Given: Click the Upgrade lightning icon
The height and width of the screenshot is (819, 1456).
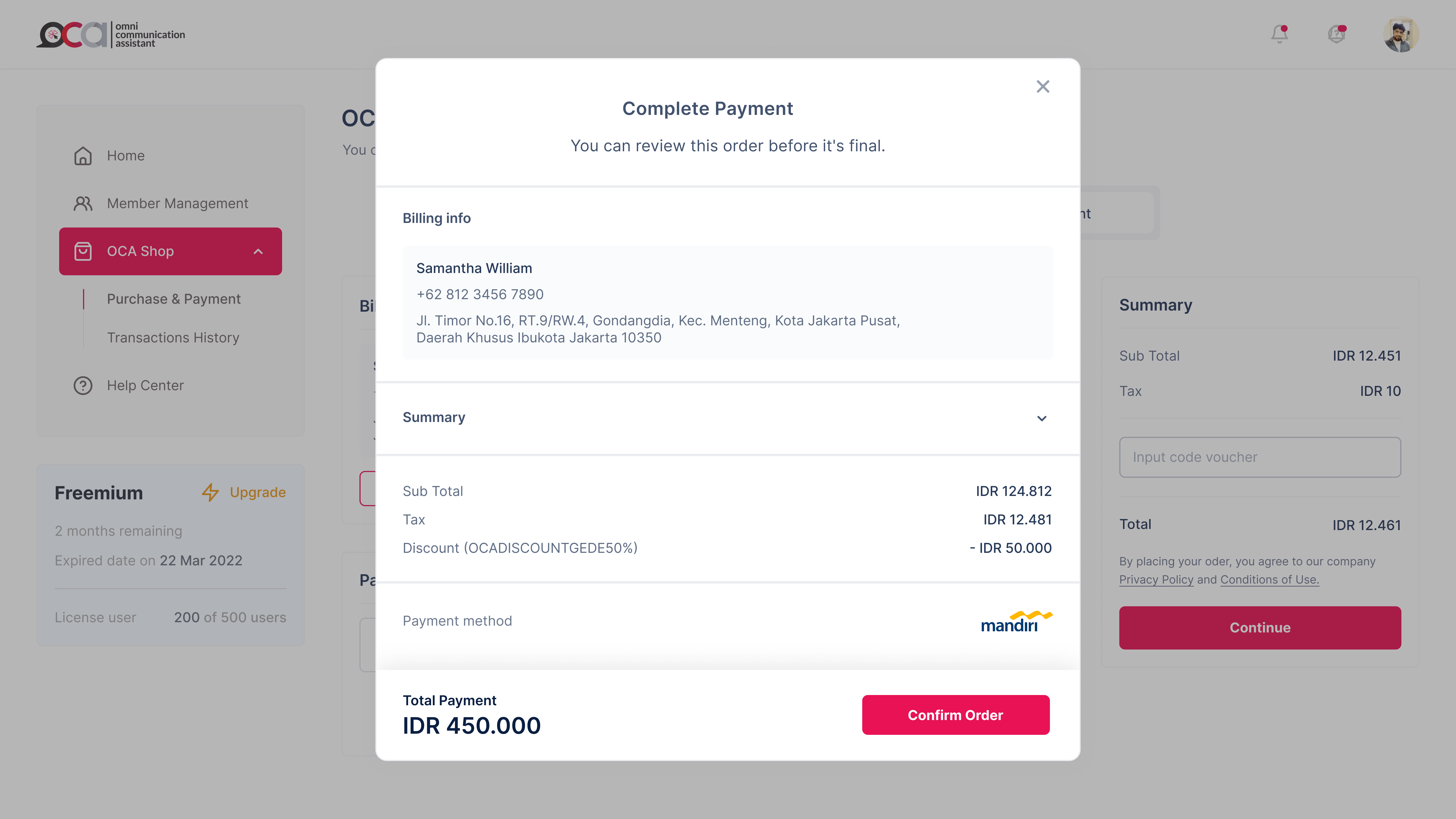Looking at the screenshot, I should click(x=210, y=492).
